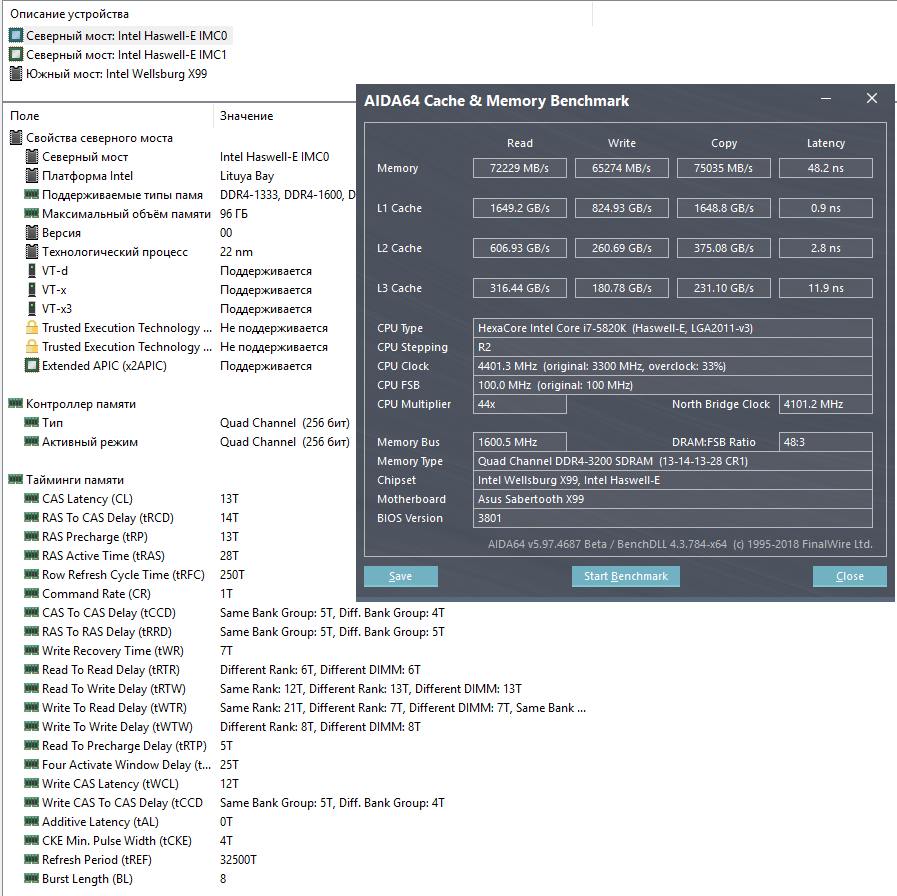Screen dimensions: 897x896
Task: Select Intel Wellsburg X99 south bridge icon
Action: (16, 73)
